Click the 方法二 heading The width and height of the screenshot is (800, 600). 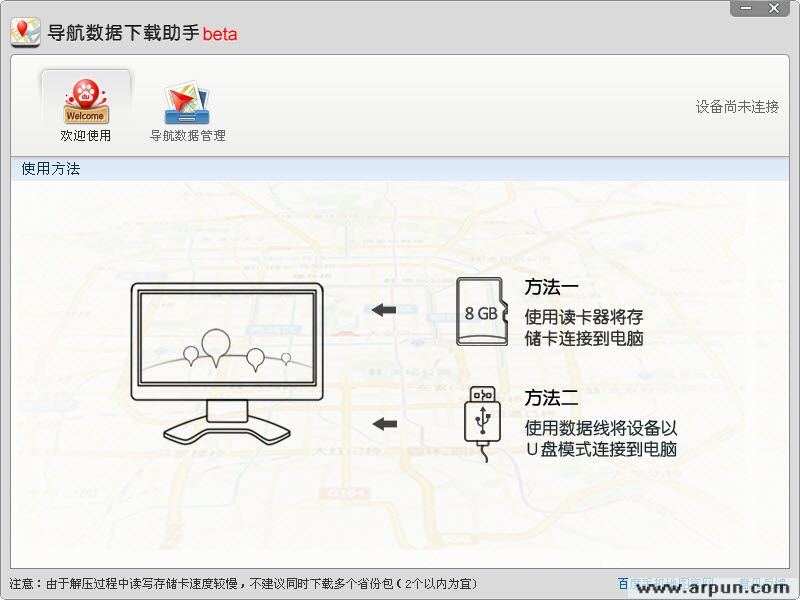[551, 397]
